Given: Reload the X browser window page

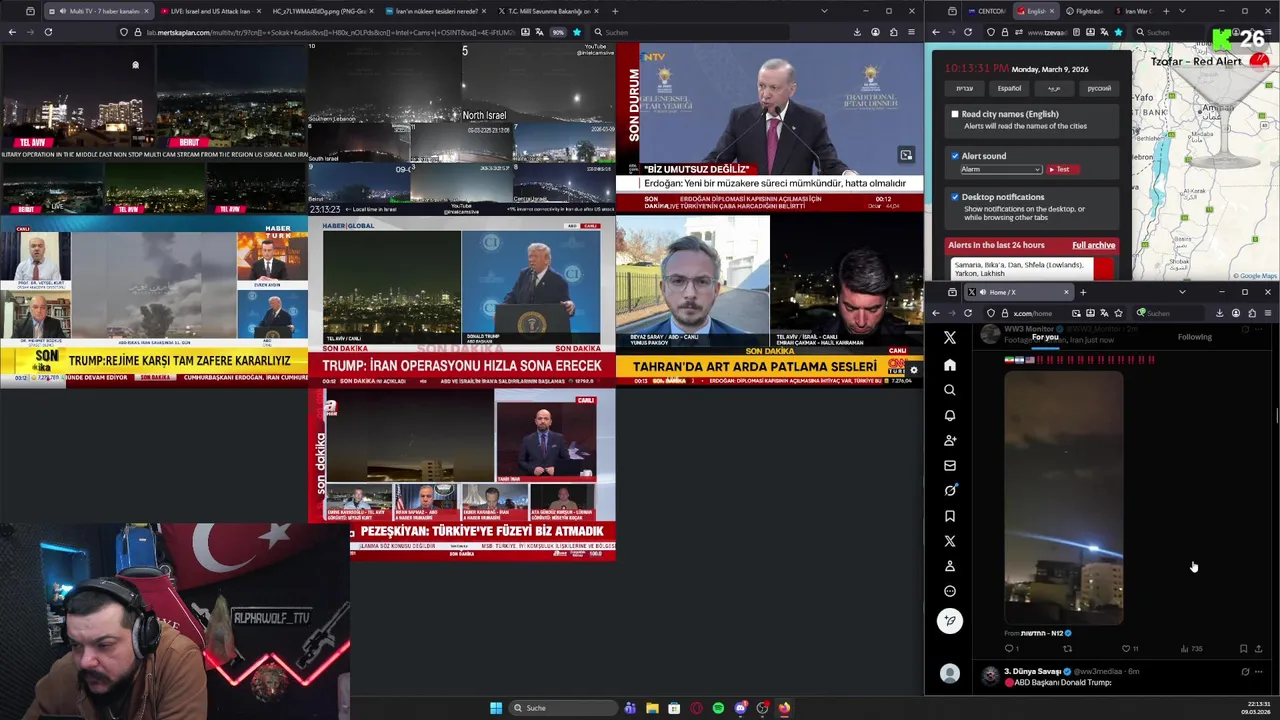Looking at the screenshot, I should 967,313.
